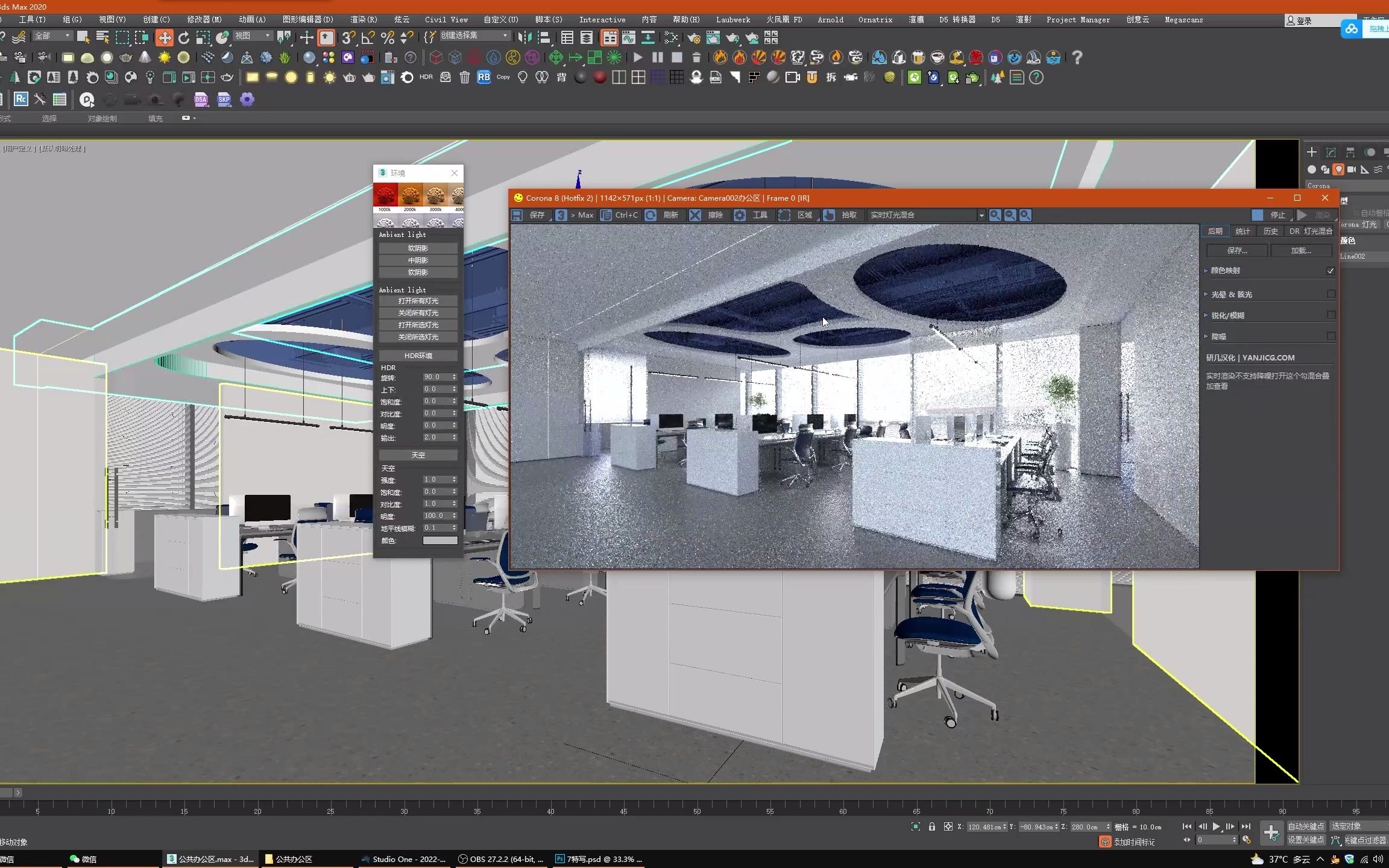The height and width of the screenshot is (868, 1389).
Task: Click the 加载... button in Corona post panel
Action: click(1301, 251)
